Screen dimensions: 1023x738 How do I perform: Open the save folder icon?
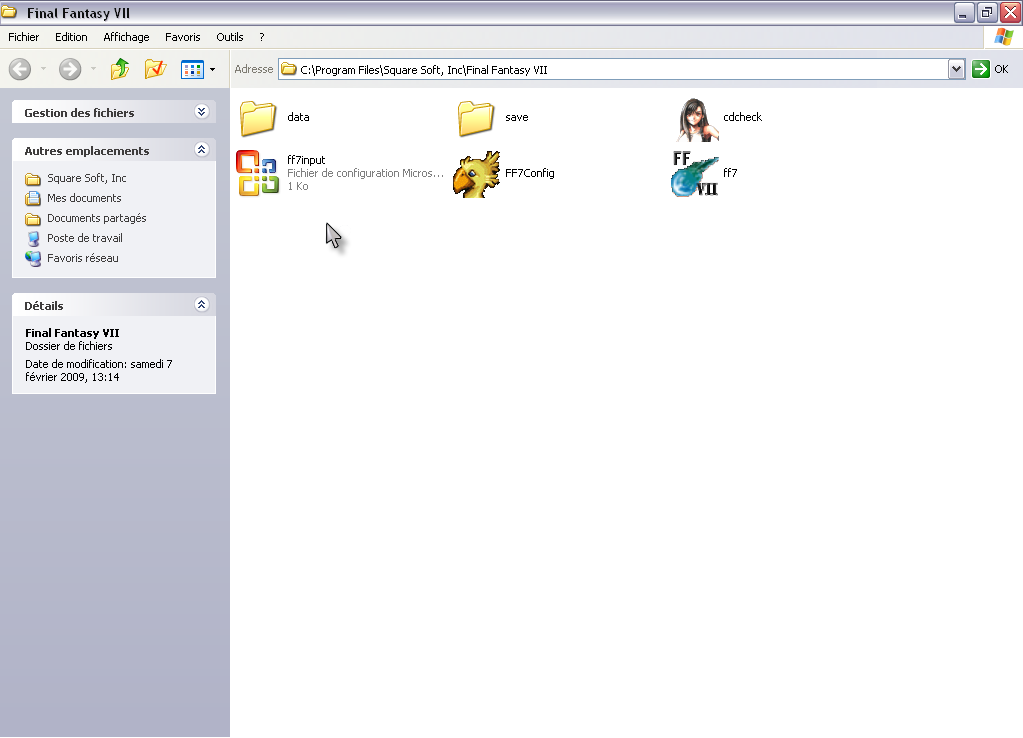tap(476, 118)
